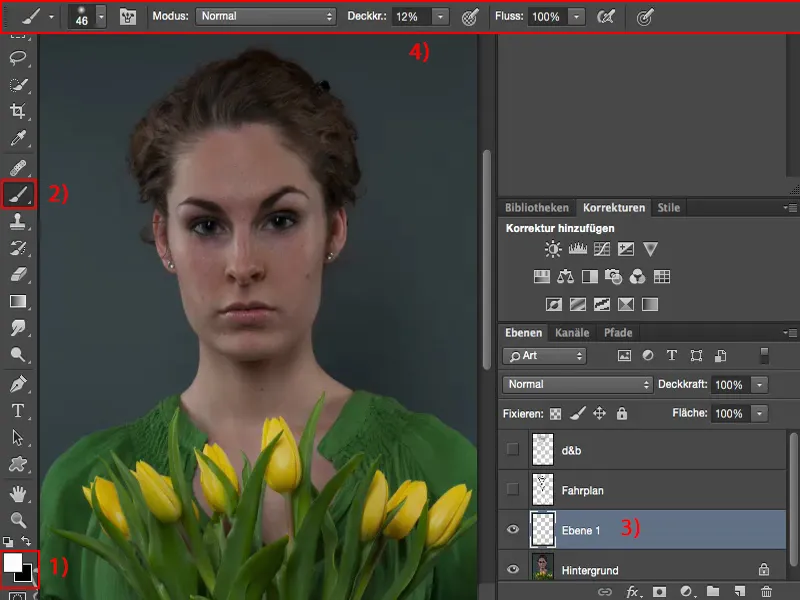
Task: Switch to the Pfade tab
Action: 618,333
